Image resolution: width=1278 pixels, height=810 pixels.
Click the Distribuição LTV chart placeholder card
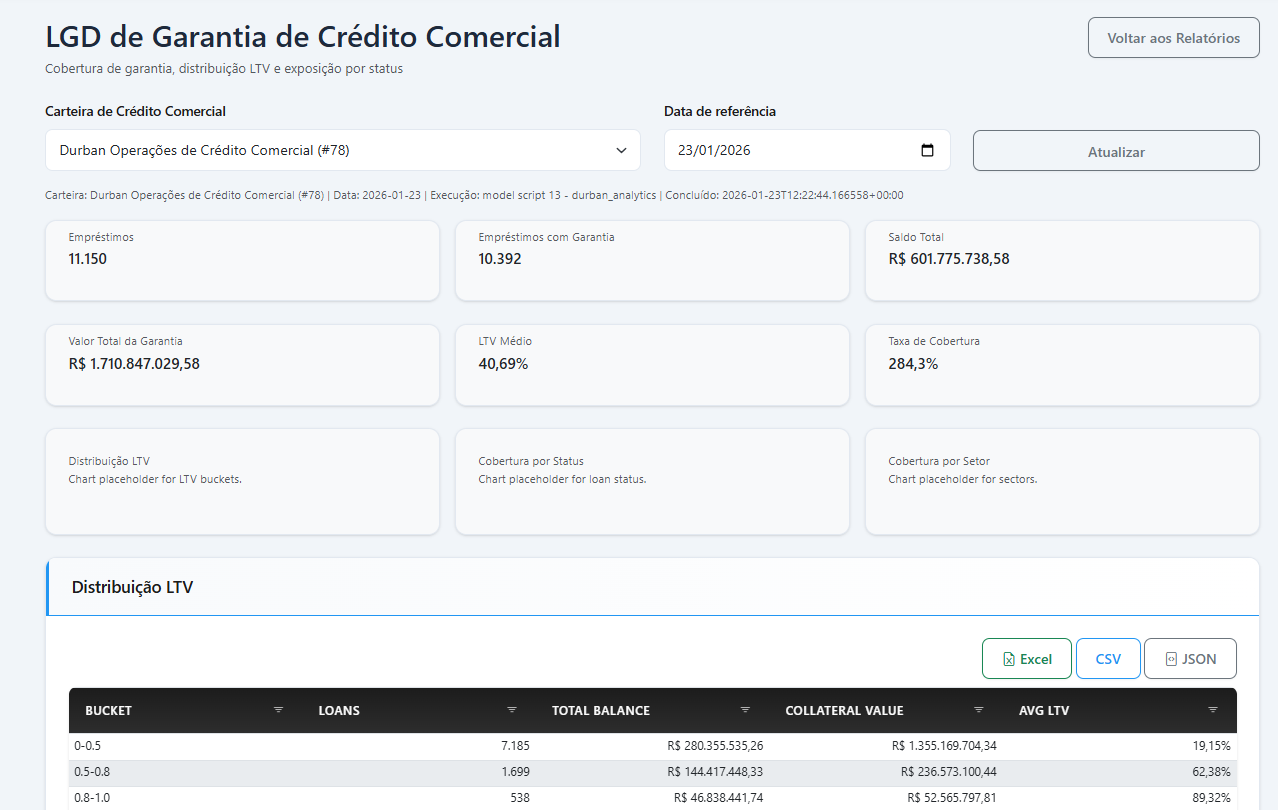[242, 481]
